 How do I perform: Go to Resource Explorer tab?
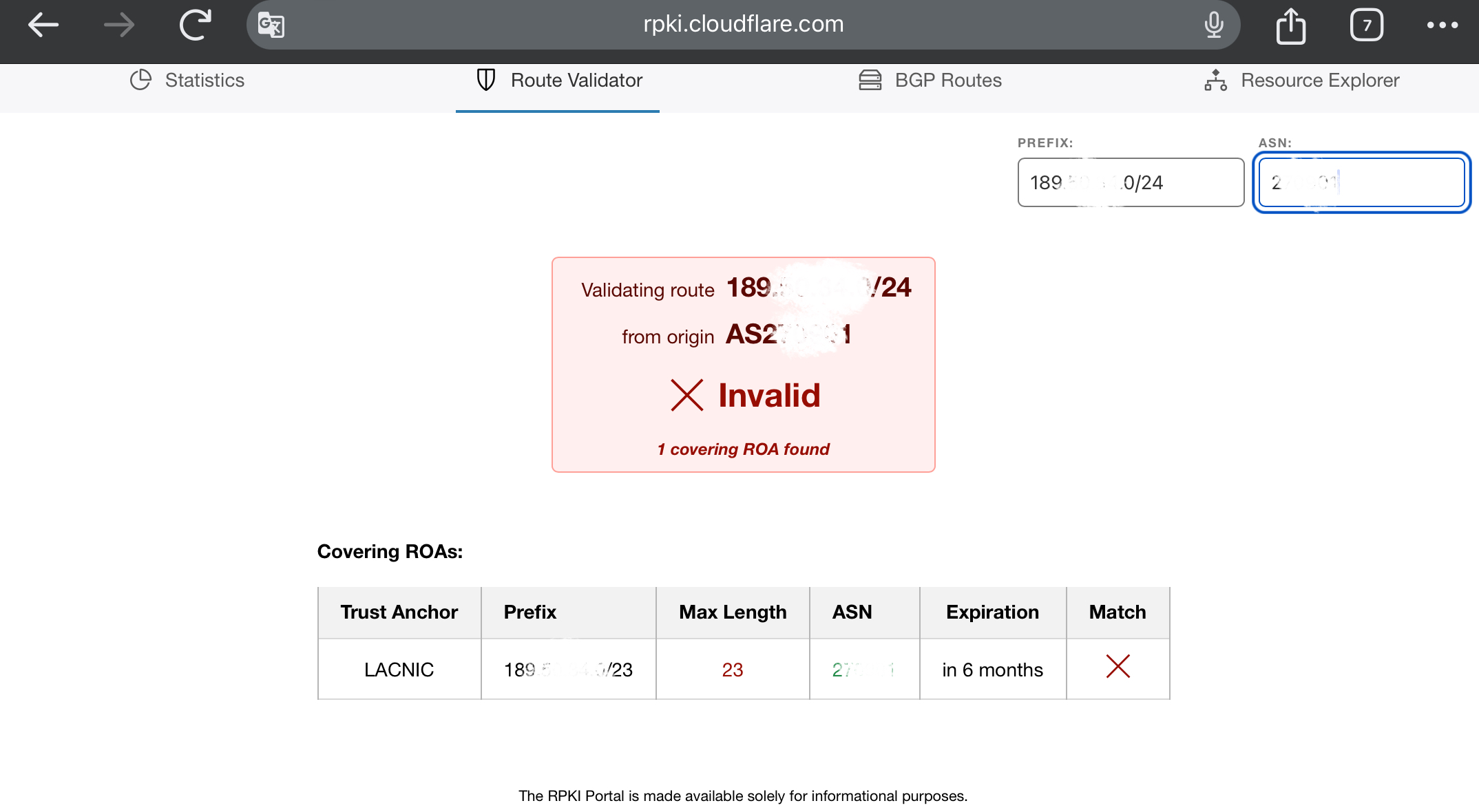click(1319, 80)
